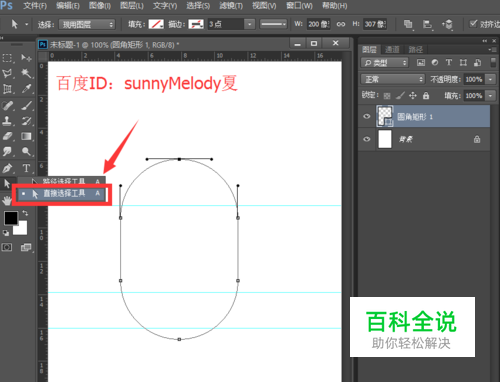The height and width of the screenshot is (382, 500).
Task: Select the Rectangular Marquee tool
Action: click(x=7, y=58)
